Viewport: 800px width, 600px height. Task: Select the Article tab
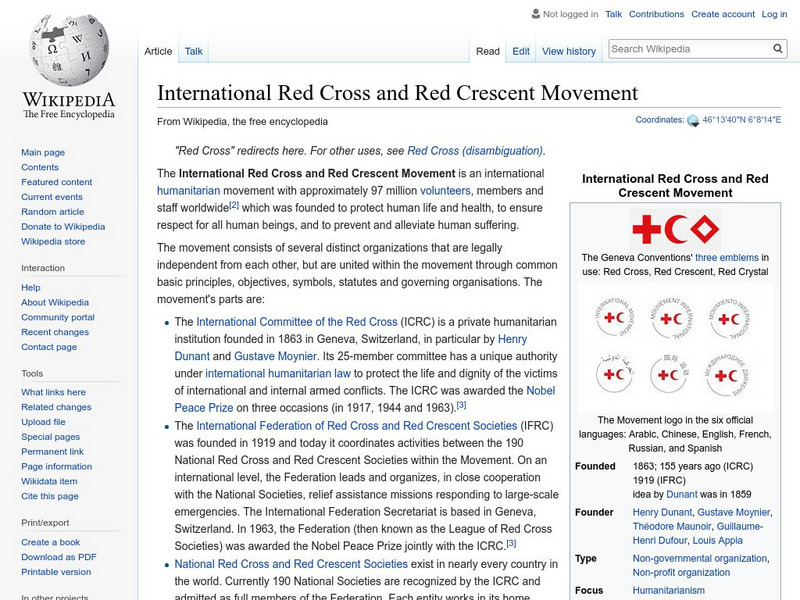pos(158,51)
